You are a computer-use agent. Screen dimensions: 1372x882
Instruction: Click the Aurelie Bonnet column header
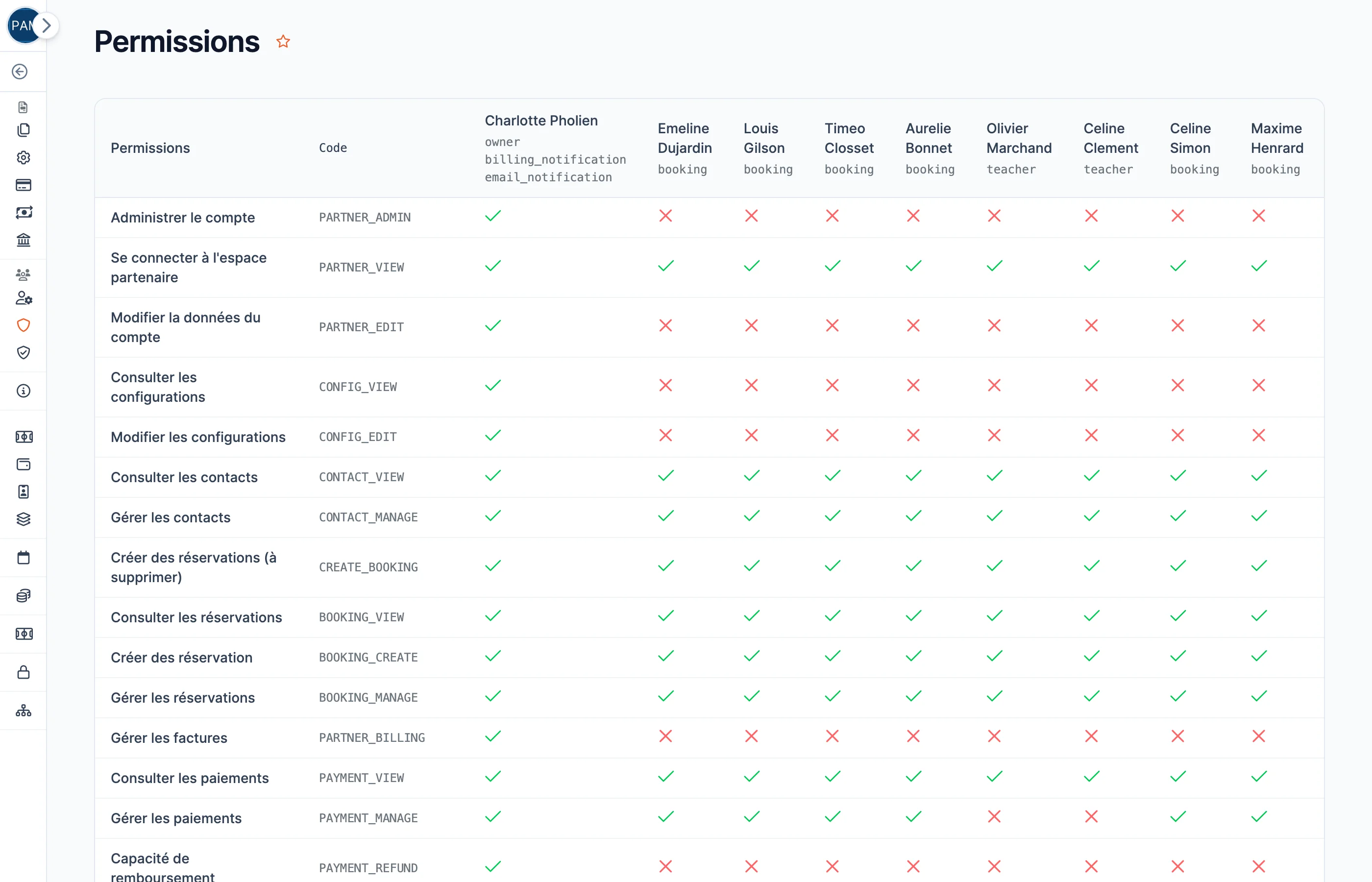click(x=930, y=148)
